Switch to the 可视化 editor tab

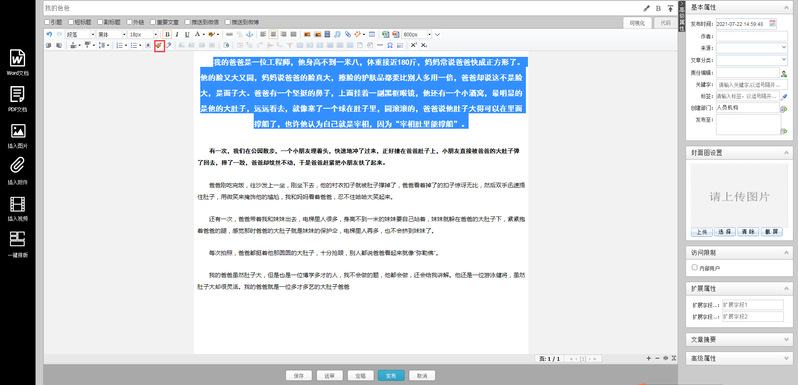tap(637, 23)
